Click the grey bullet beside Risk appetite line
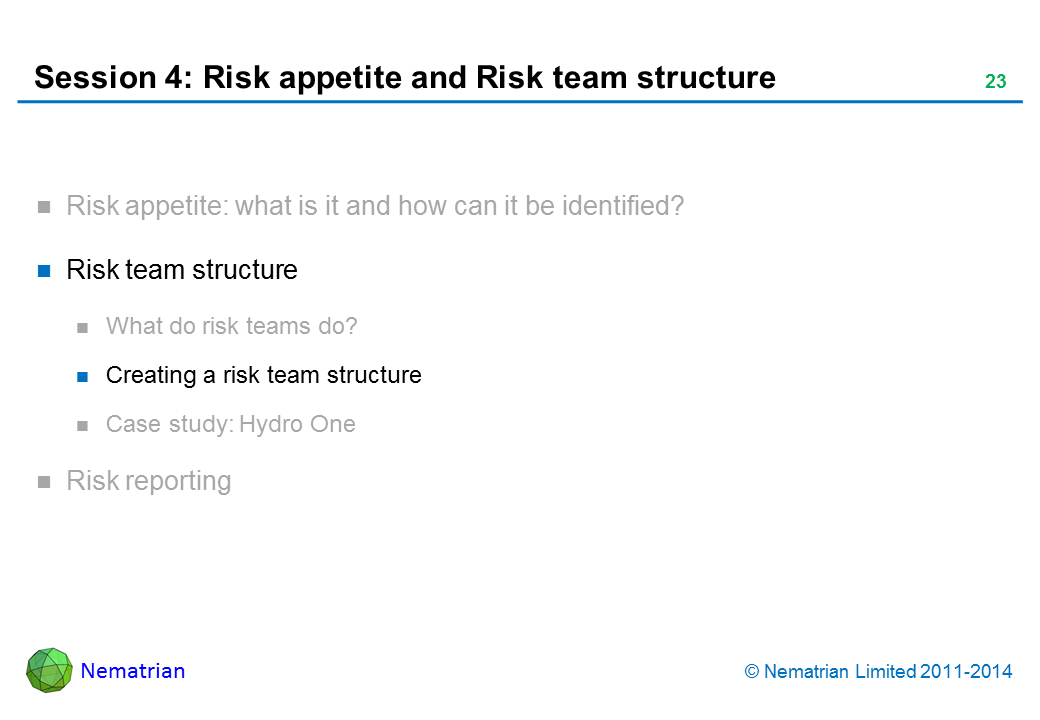Screen dimensions: 1040x720 pyautogui.click(x=44, y=208)
